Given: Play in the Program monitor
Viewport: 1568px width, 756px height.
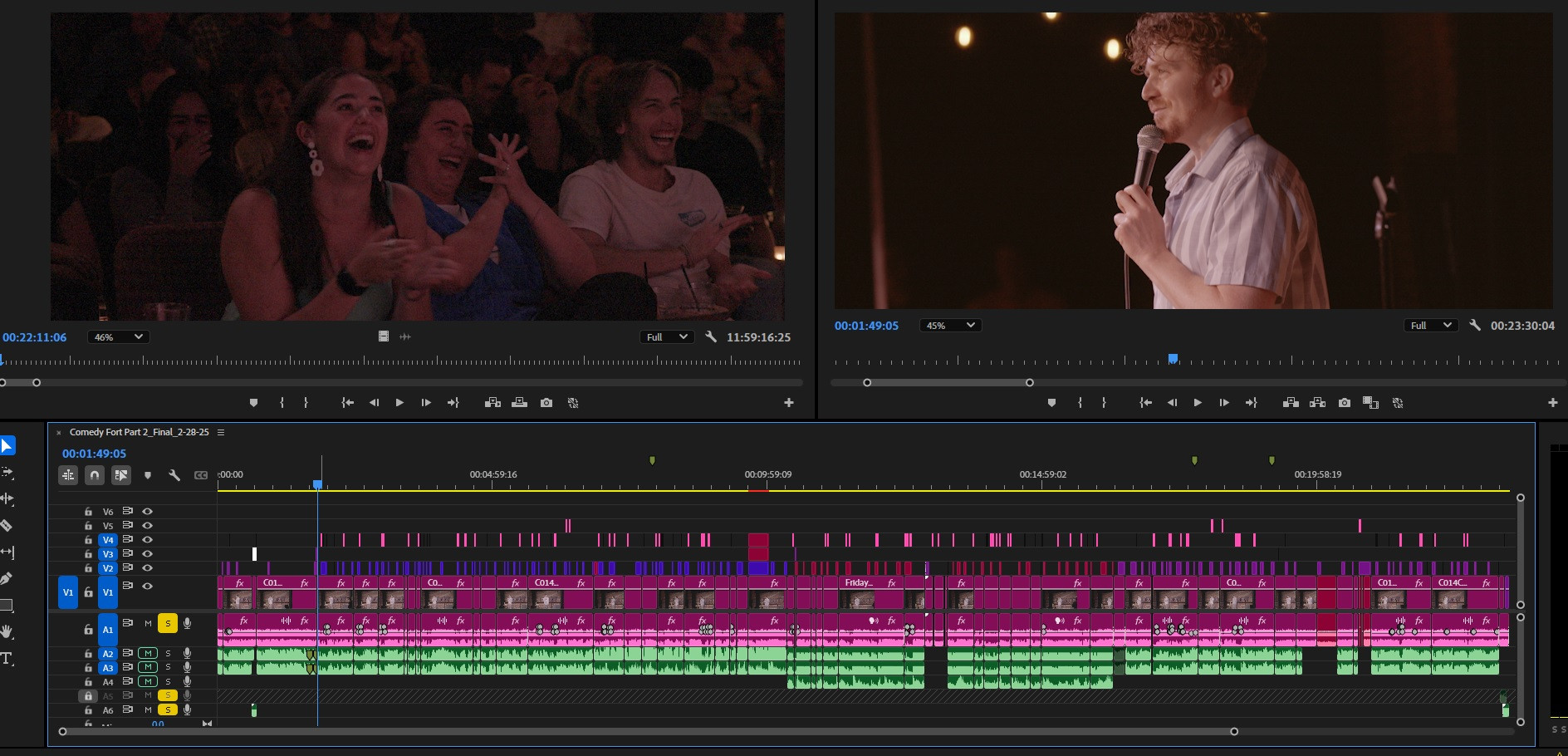Looking at the screenshot, I should 1198,402.
